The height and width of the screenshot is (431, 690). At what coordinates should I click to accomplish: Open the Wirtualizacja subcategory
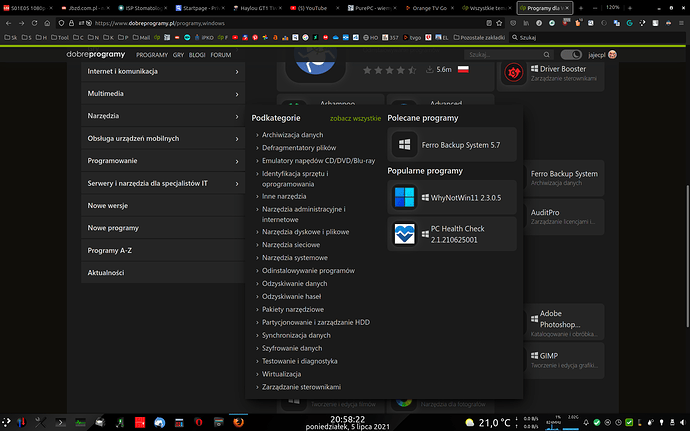282,374
